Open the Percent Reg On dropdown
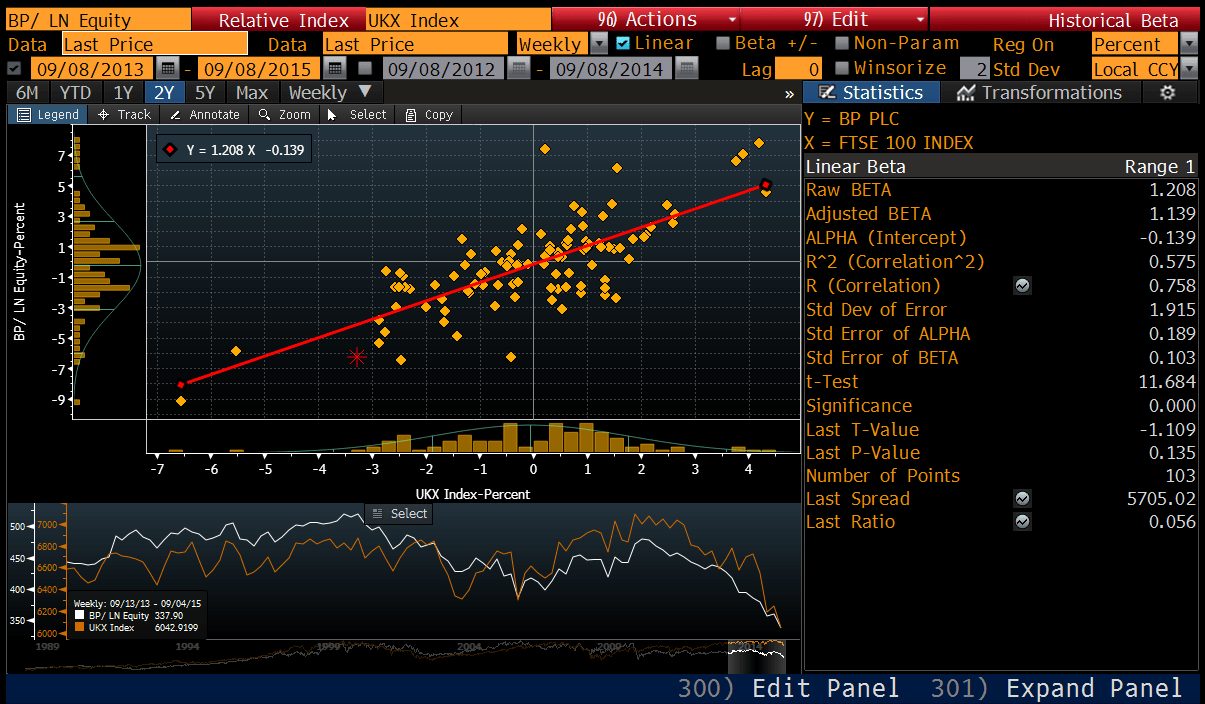Screen dimensions: 1205x704 point(1188,44)
